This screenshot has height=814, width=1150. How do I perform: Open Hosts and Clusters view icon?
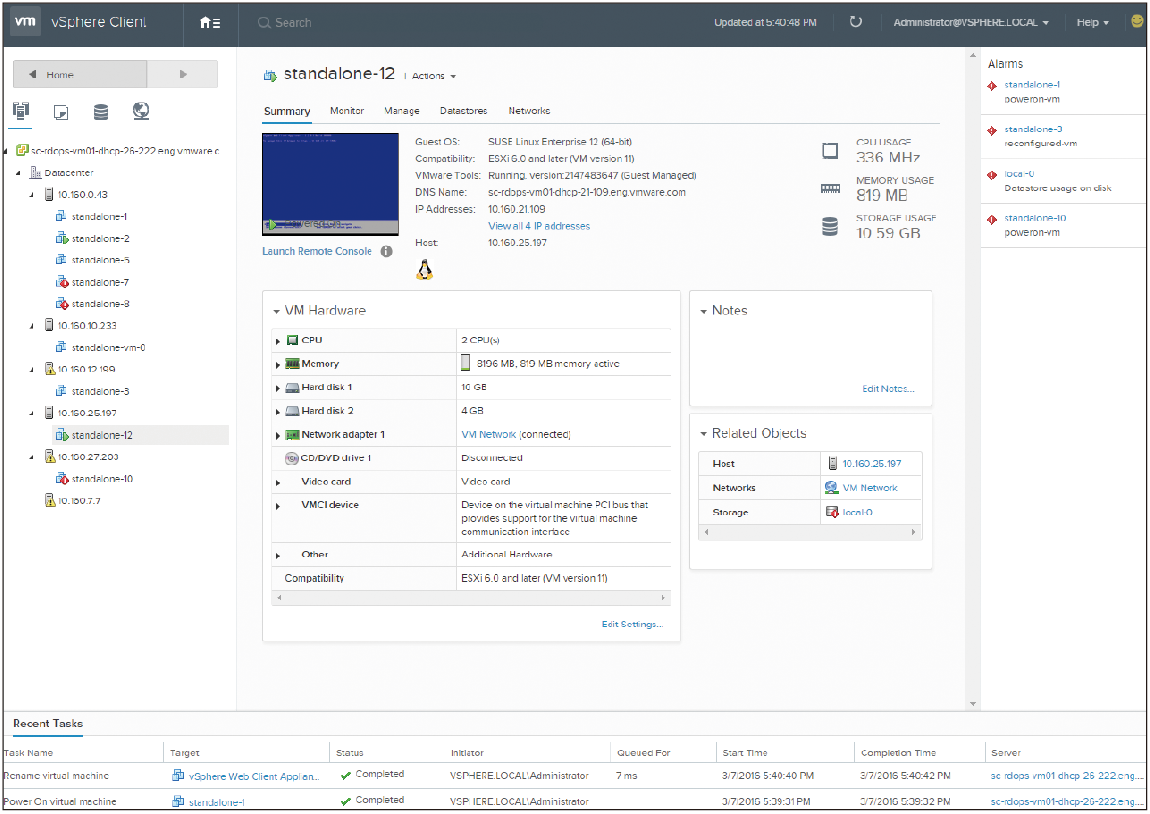click(21, 111)
